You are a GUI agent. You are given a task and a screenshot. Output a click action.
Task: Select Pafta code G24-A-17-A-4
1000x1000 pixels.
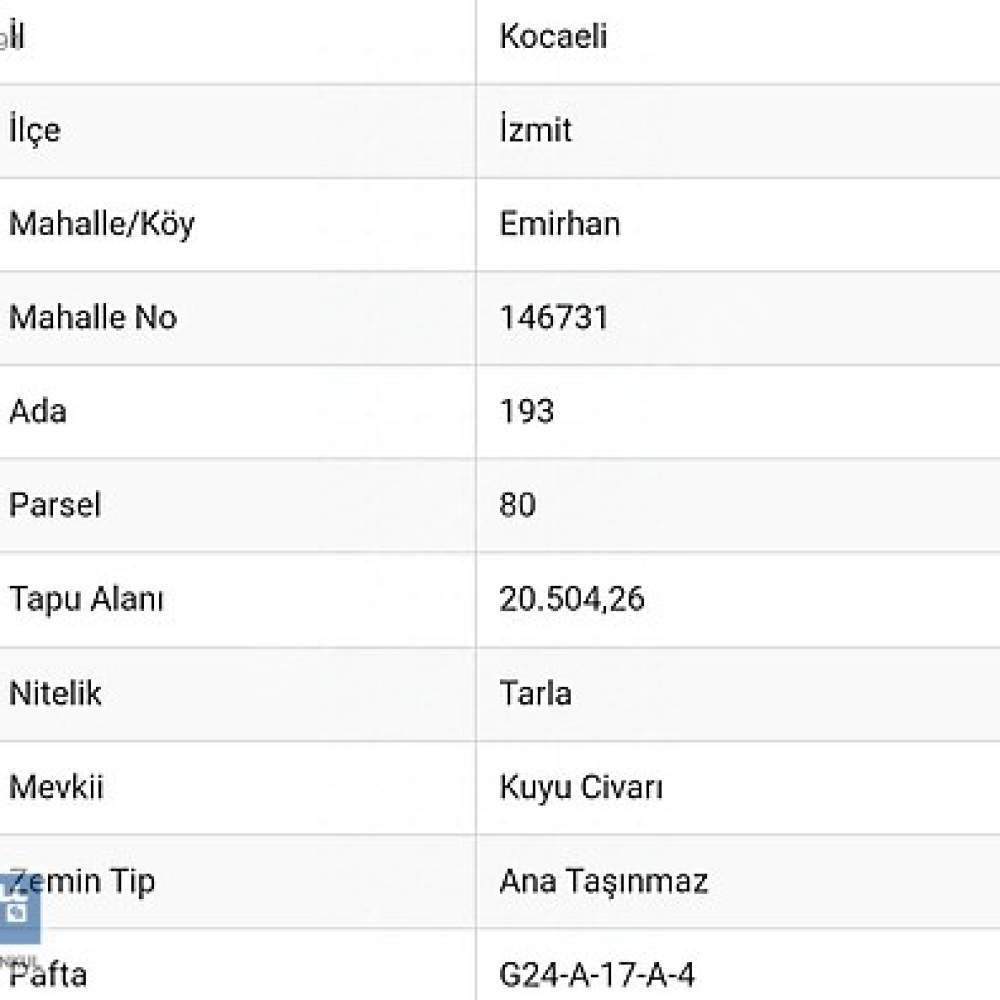(596, 975)
